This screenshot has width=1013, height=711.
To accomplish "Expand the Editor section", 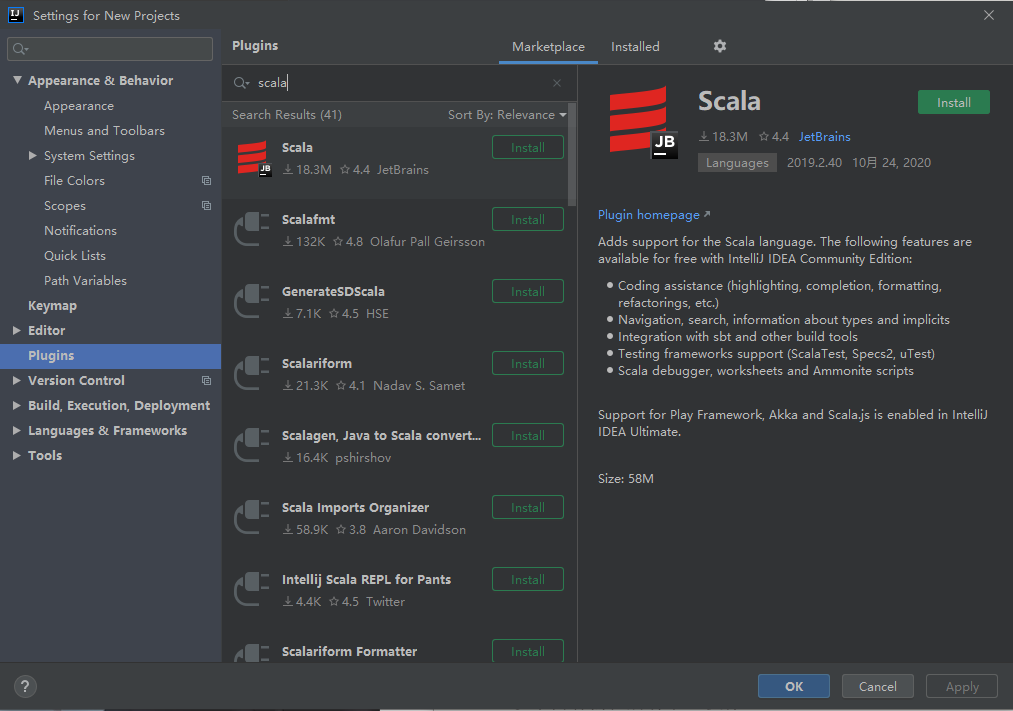I will (17, 330).
